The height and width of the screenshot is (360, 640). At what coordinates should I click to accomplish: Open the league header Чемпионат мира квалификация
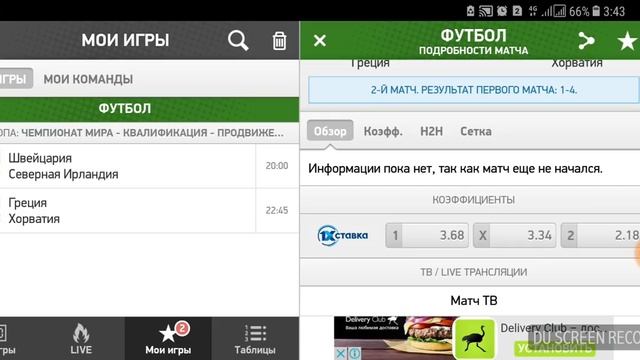point(149,133)
